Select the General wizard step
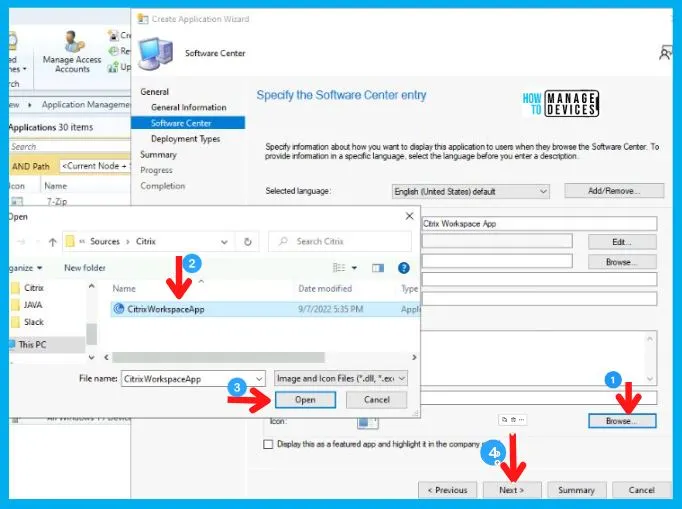The width and height of the screenshot is (682, 509). click(154, 92)
